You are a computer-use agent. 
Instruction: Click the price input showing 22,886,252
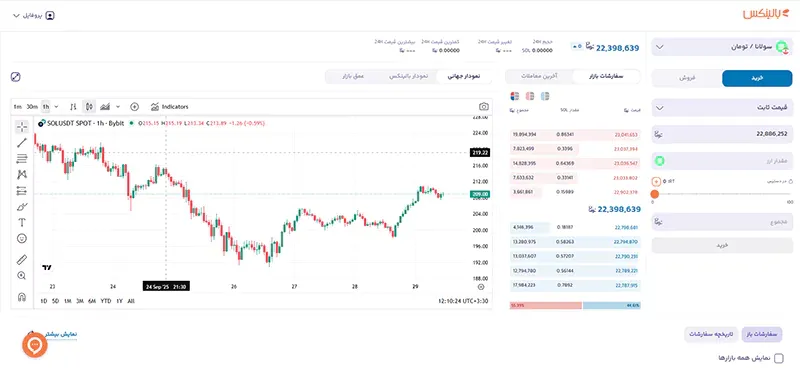722,134
